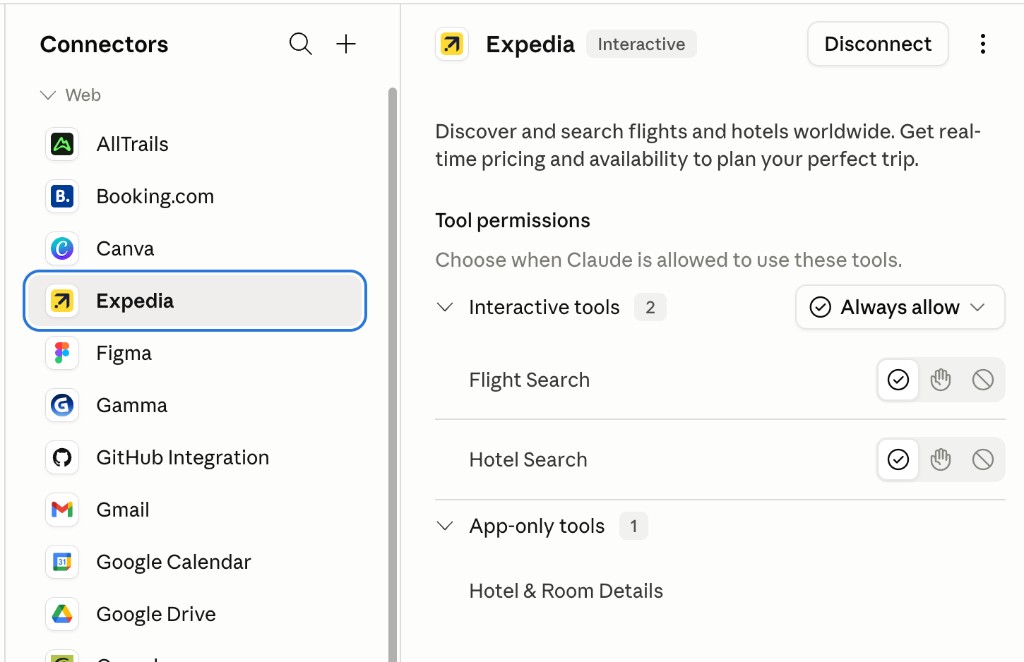Image resolution: width=1024 pixels, height=662 pixels.
Task: Select AllTrails in the connectors list
Action: click(x=195, y=144)
